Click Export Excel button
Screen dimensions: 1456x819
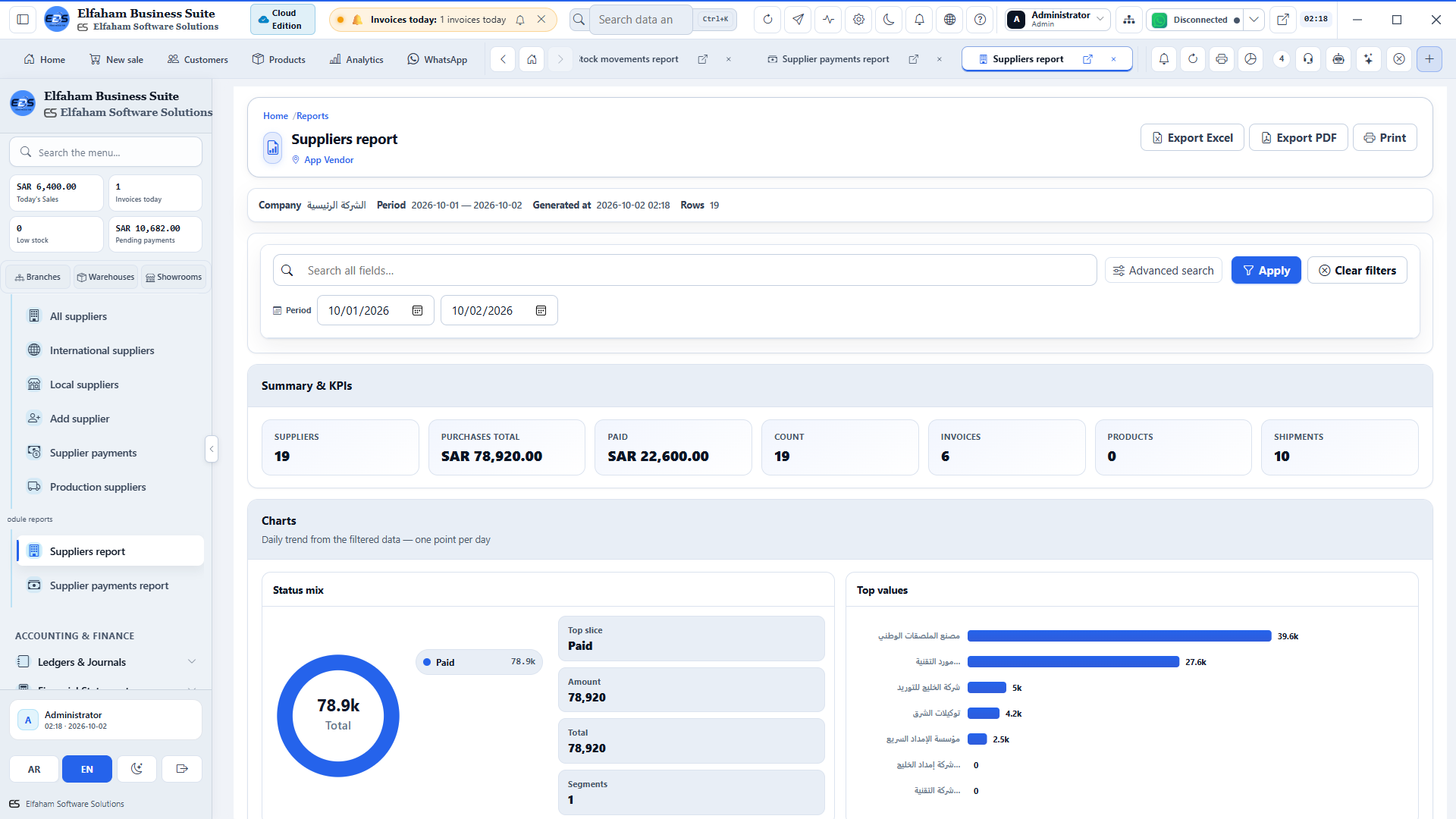(x=1192, y=137)
